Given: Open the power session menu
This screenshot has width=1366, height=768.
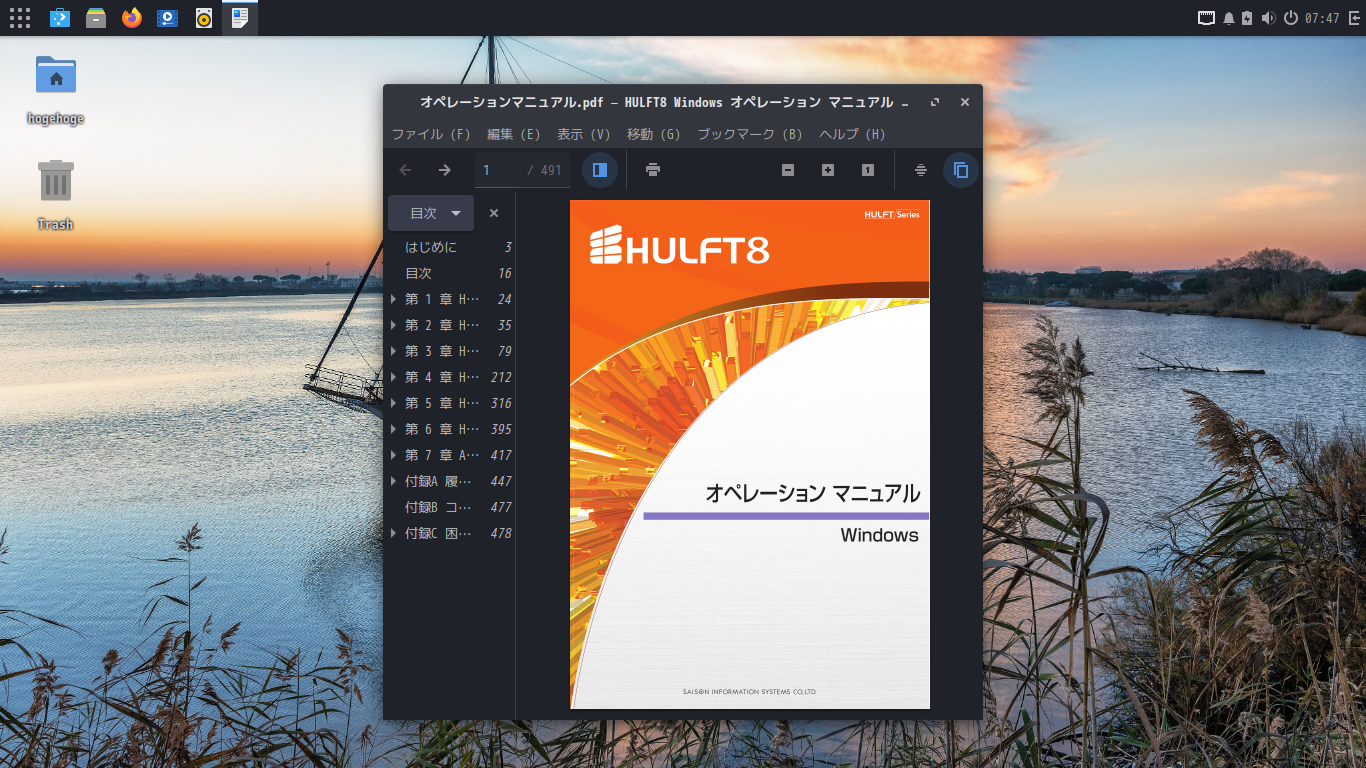Looking at the screenshot, I should point(1291,18).
